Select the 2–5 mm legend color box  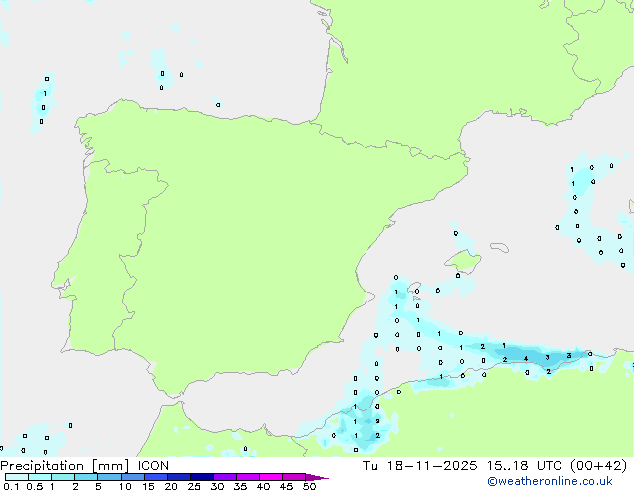point(86,477)
